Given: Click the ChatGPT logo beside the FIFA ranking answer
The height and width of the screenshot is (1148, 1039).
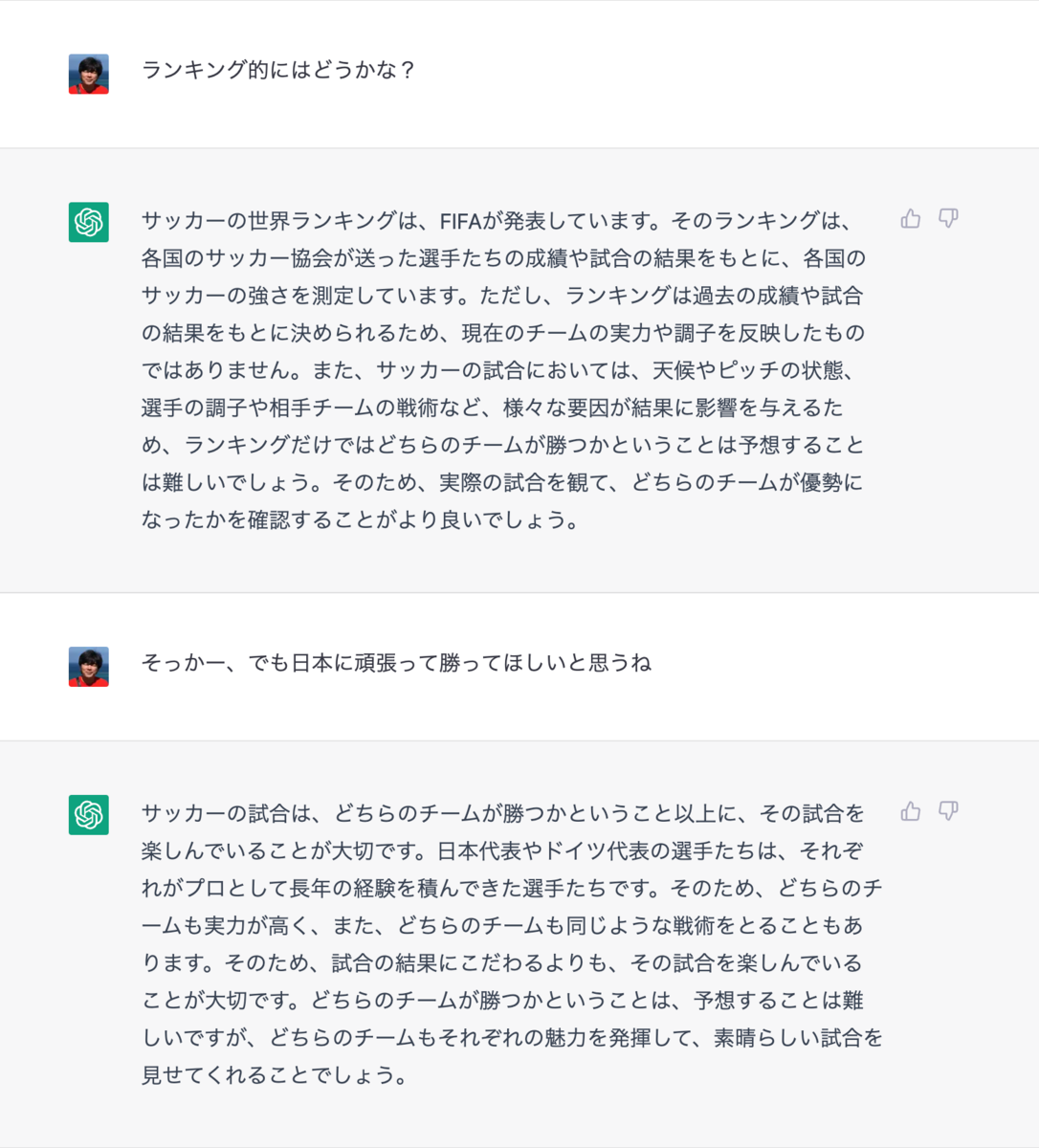Looking at the screenshot, I should pyautogui.click(x=89, y=222).
